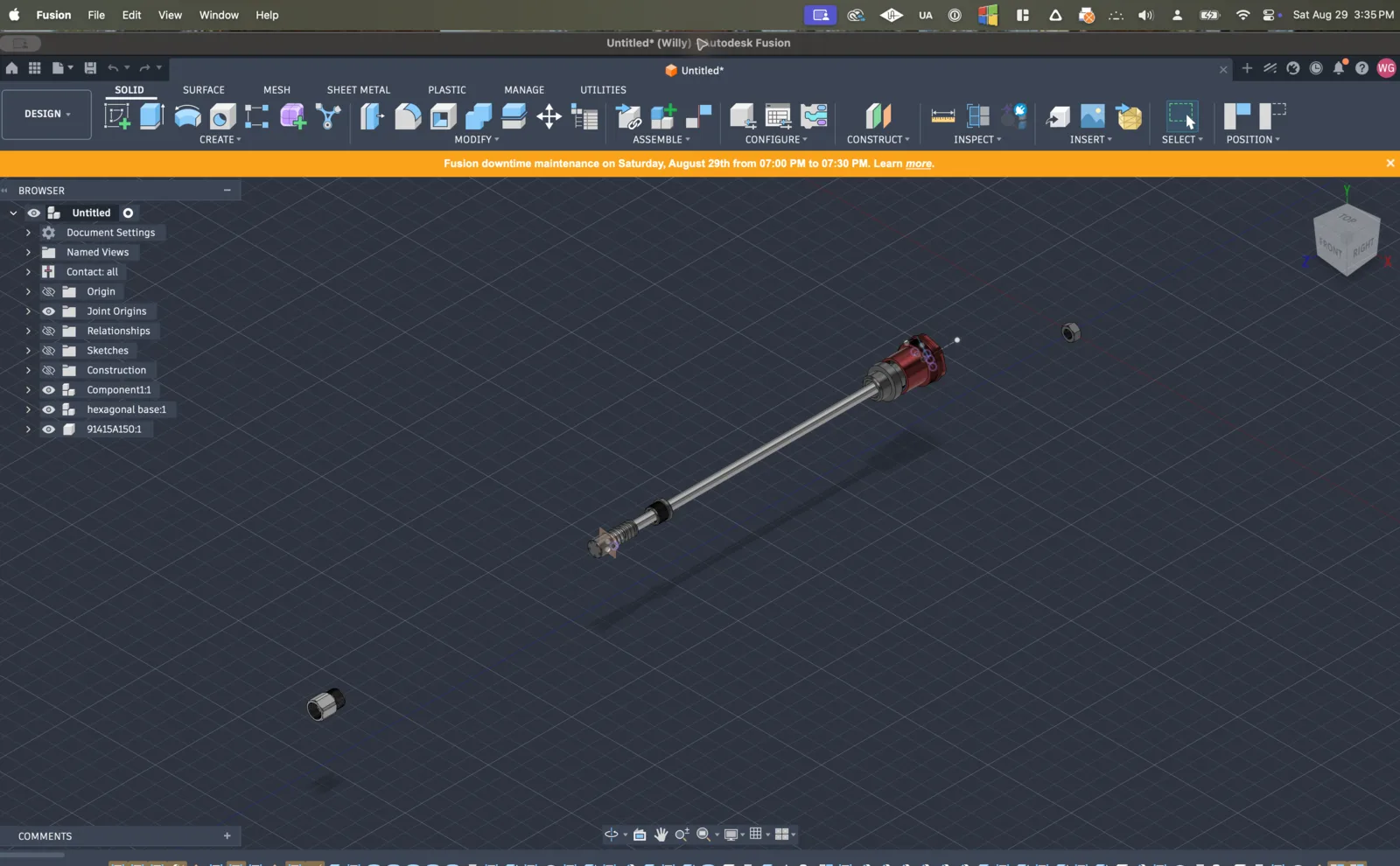Click the Home icon in top bar
The width and height of the screenshot is (1400, 866).
click(11, 68)
